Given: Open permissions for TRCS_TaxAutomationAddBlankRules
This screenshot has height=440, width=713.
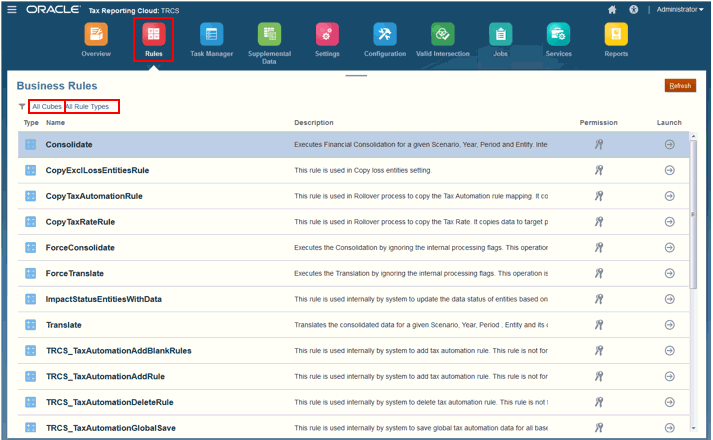Looking at the screenshot, I should click(x=599, y=350).
